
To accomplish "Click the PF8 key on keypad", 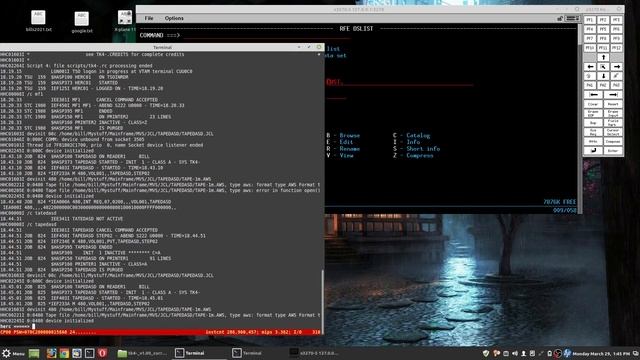I will 603,39.
